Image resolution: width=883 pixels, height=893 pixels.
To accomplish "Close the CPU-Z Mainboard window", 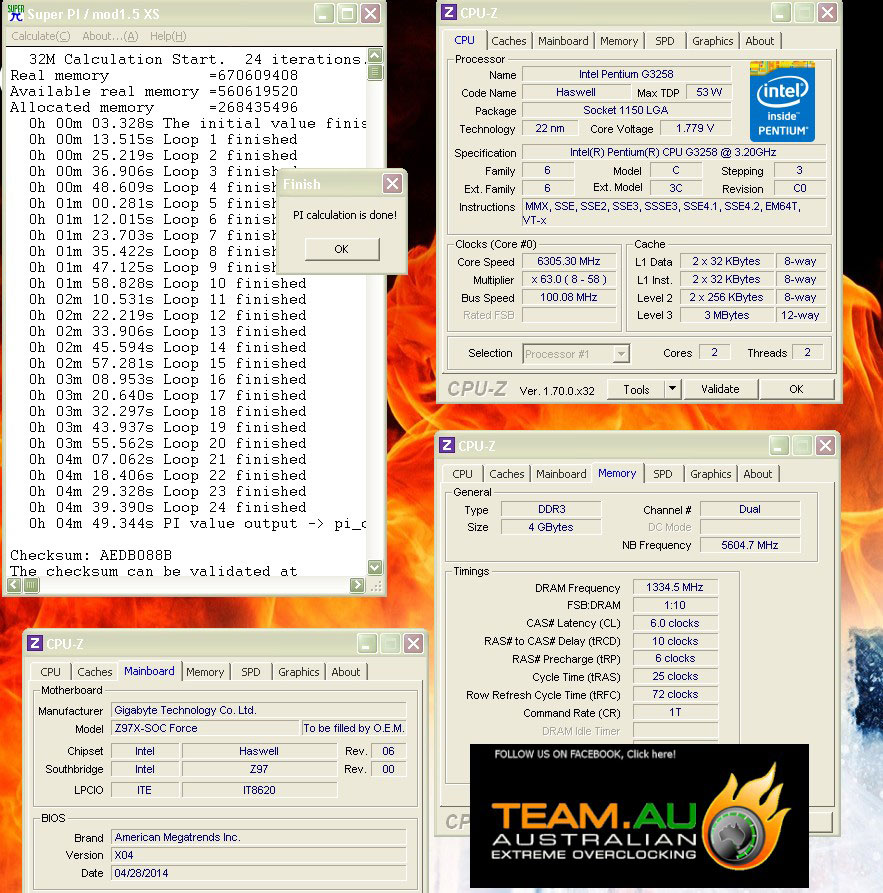I will pyautogui.click(x=414, y=644).
